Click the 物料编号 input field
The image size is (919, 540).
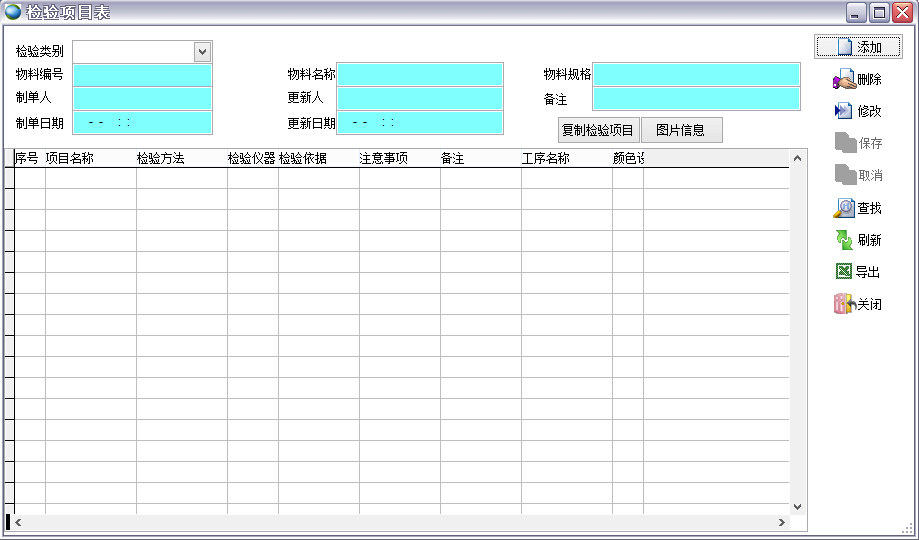coord(142,75)
